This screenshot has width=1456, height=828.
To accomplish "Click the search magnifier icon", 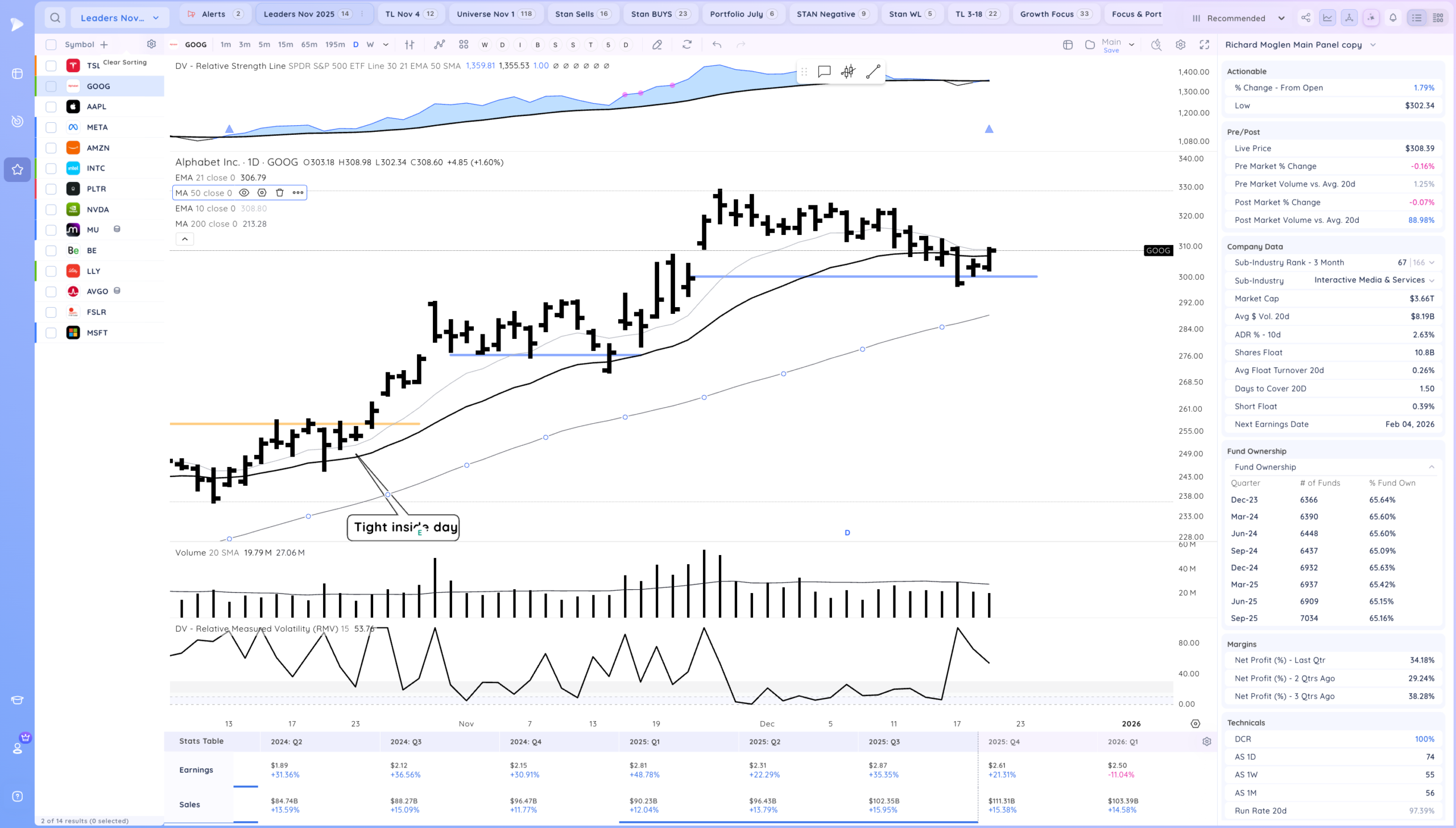I will tap(55, 18).
